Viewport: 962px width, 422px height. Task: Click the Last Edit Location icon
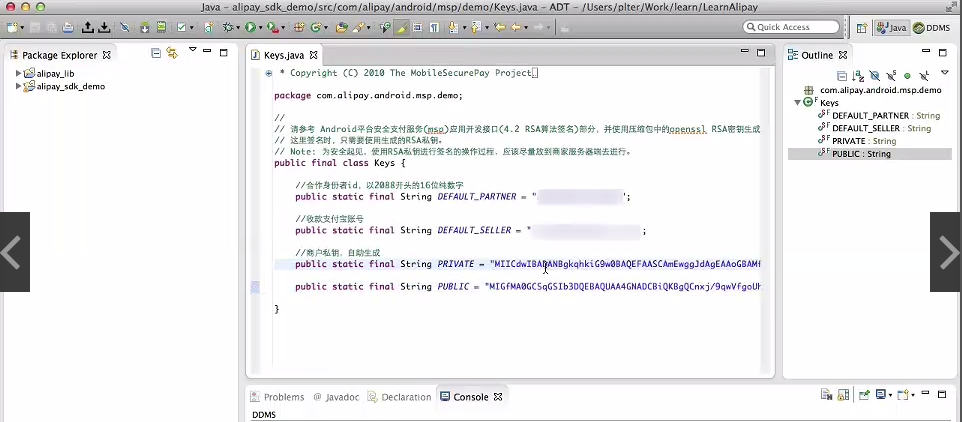point(500,27)
